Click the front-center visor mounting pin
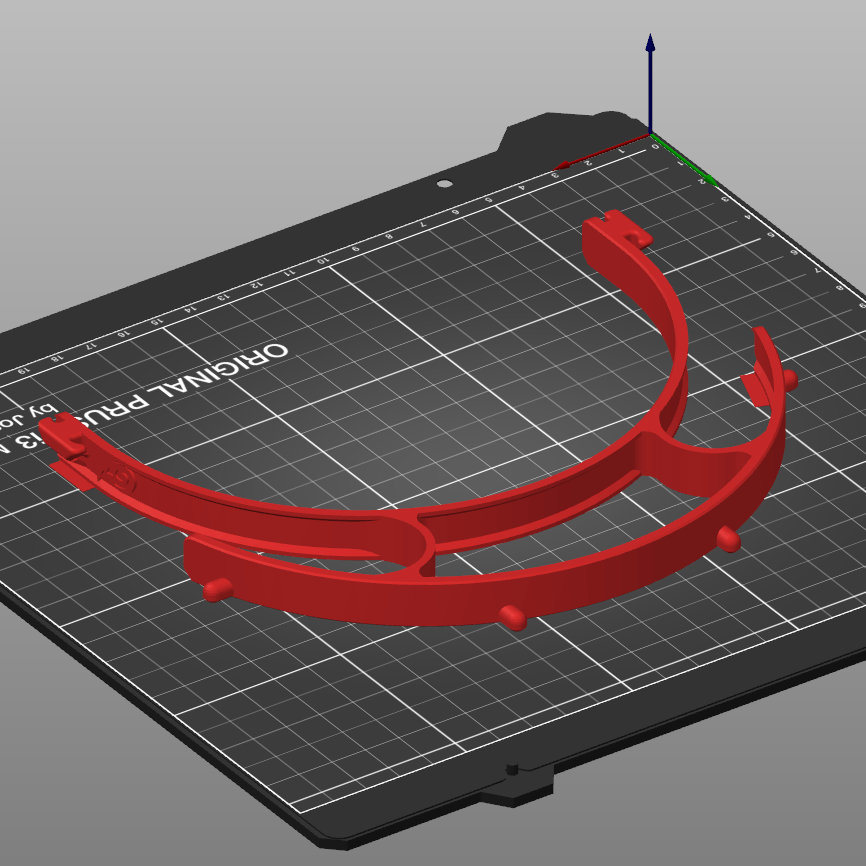 [513, 617]
